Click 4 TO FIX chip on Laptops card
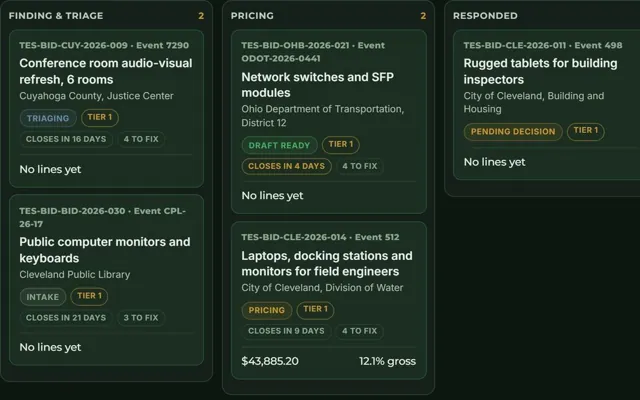640x400 pixels. 360,331
